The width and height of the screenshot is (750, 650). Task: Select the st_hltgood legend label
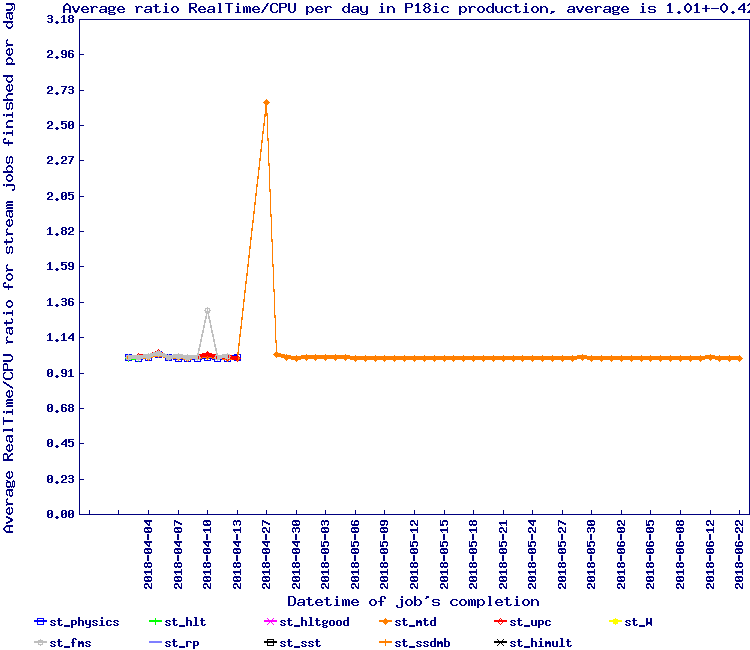314,622
